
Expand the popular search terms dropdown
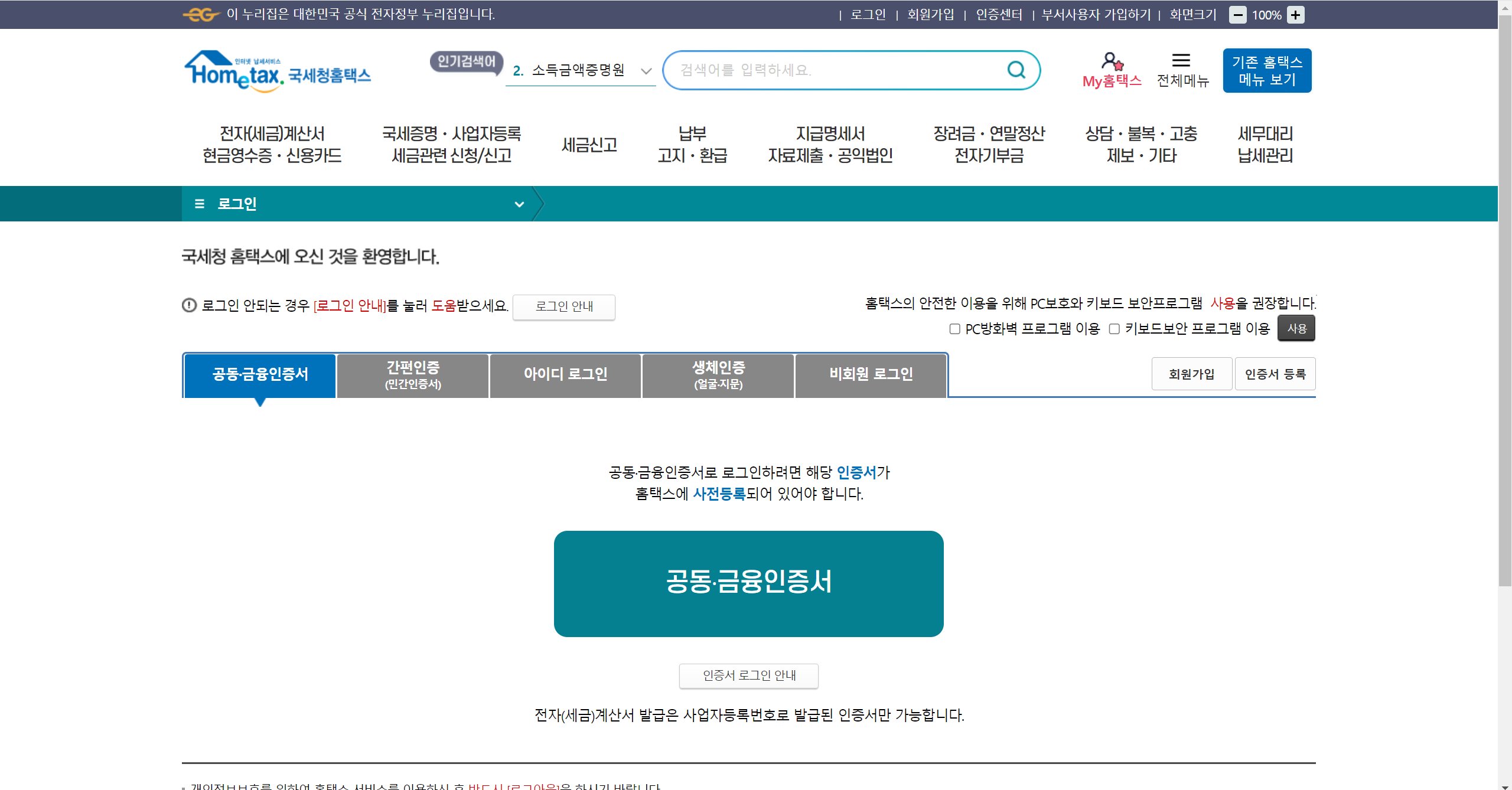[x=646, y=71]
